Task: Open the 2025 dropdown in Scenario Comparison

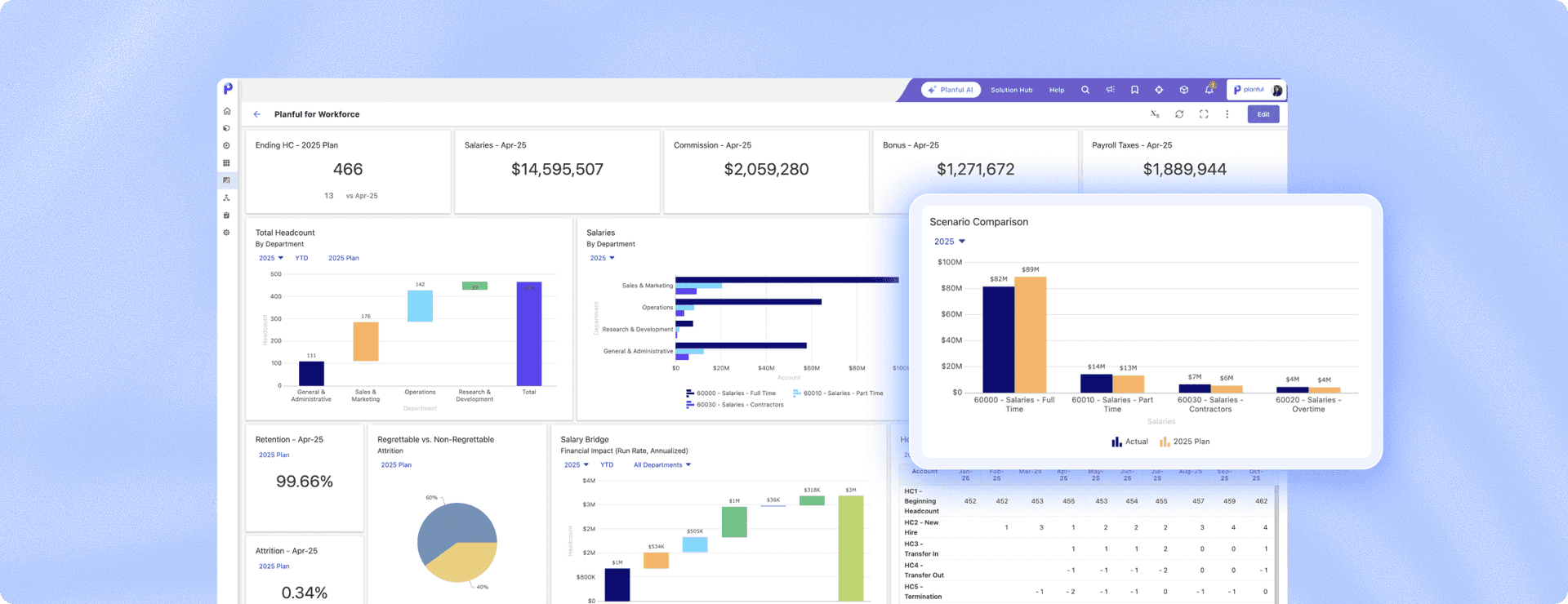Action: (950, 242)
